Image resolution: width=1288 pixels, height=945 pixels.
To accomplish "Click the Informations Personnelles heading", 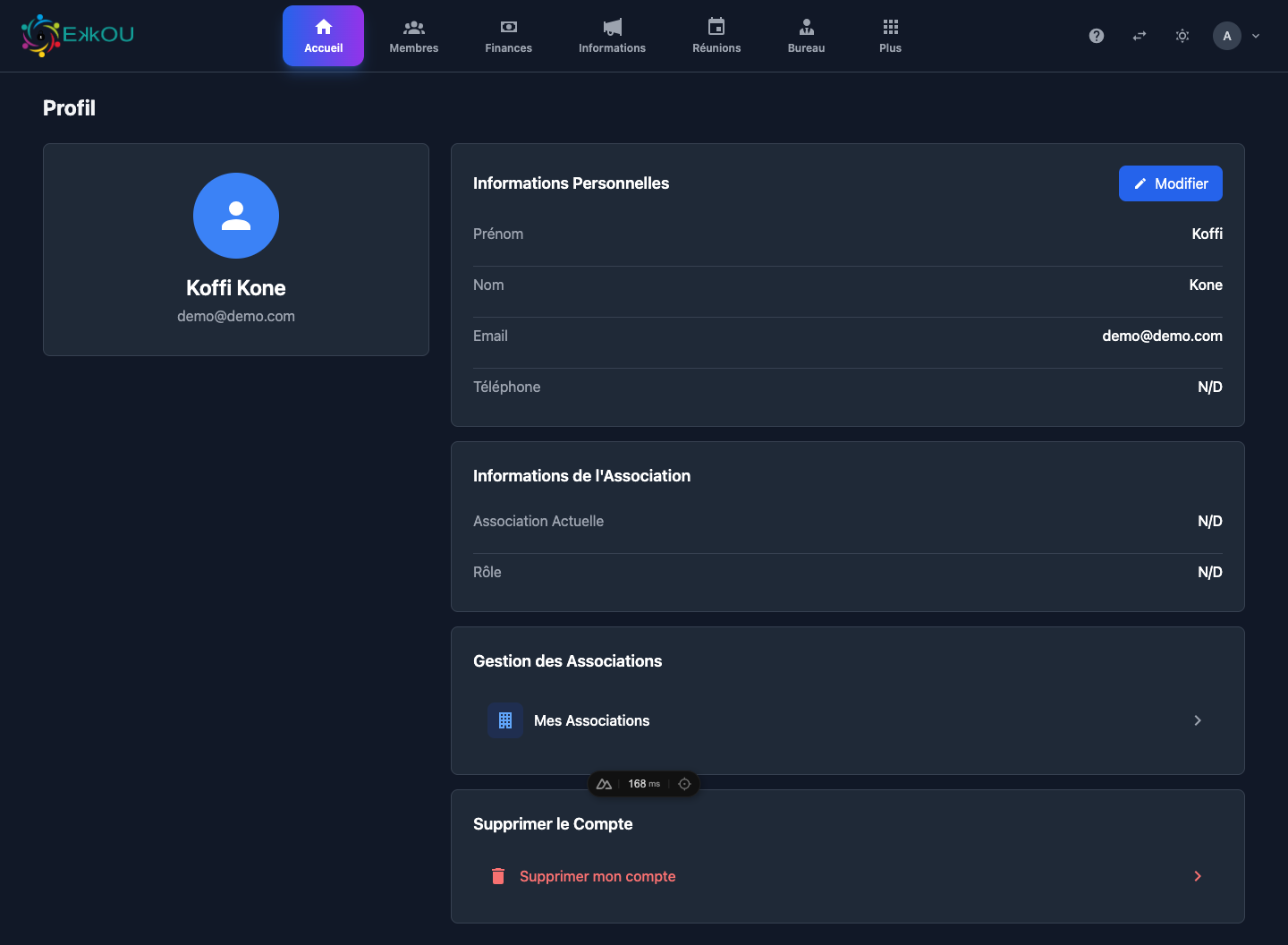I will 571,183.
